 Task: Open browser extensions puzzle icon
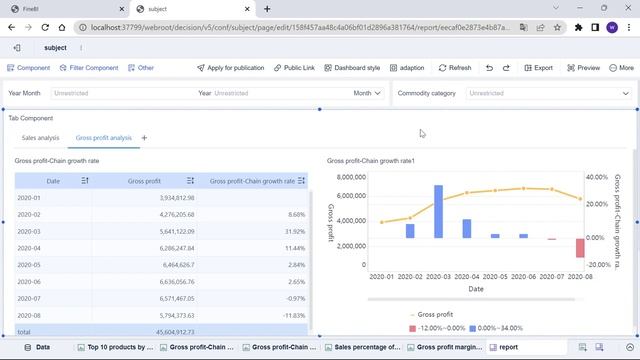pyautogui.click(x=578, y=27)
